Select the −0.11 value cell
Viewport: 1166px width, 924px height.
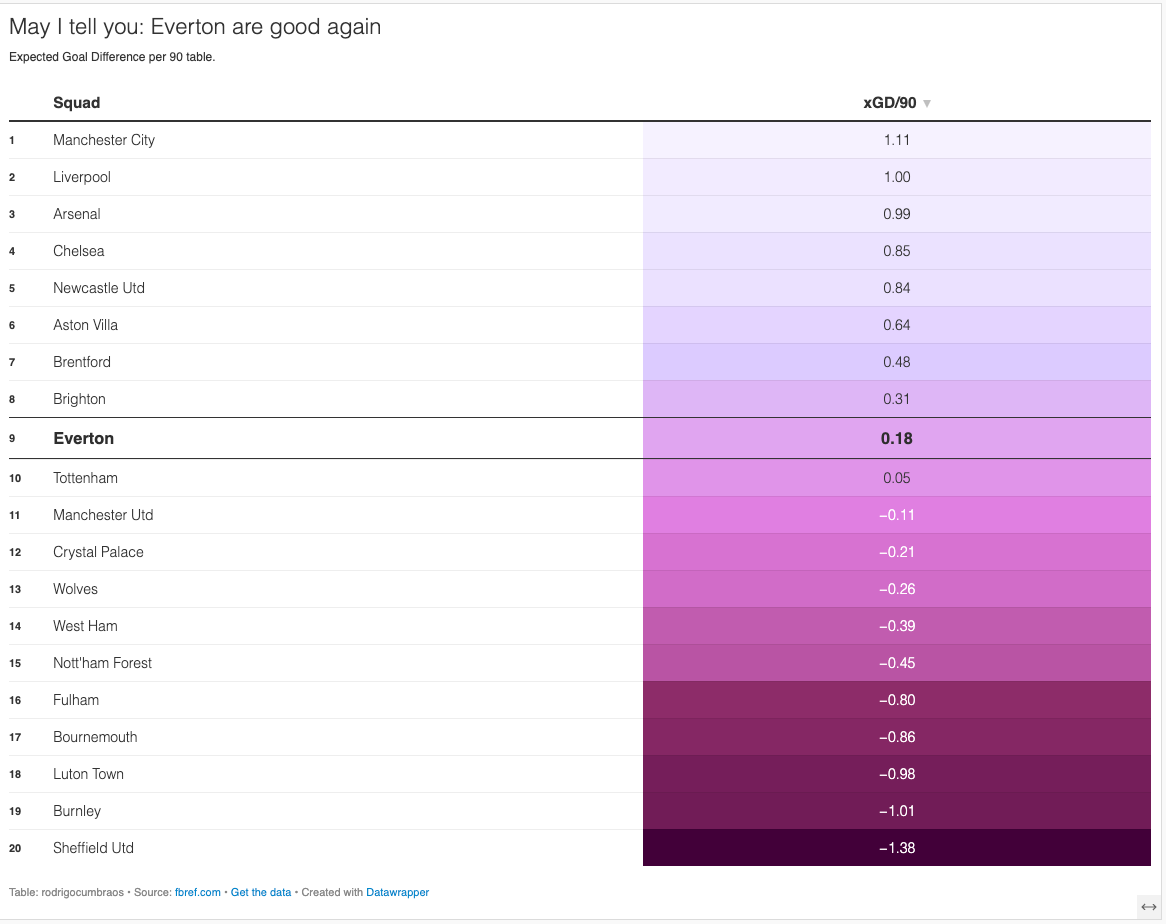click(x=897, y=515)
